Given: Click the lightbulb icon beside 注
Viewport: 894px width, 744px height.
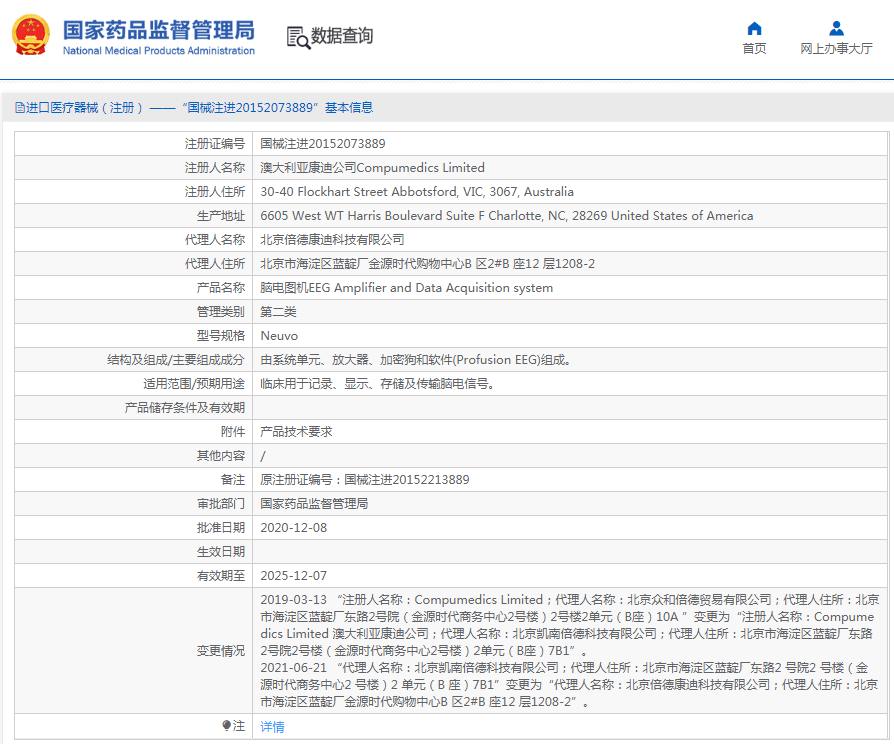Looking at the screenshot, I should pos(226,726).
